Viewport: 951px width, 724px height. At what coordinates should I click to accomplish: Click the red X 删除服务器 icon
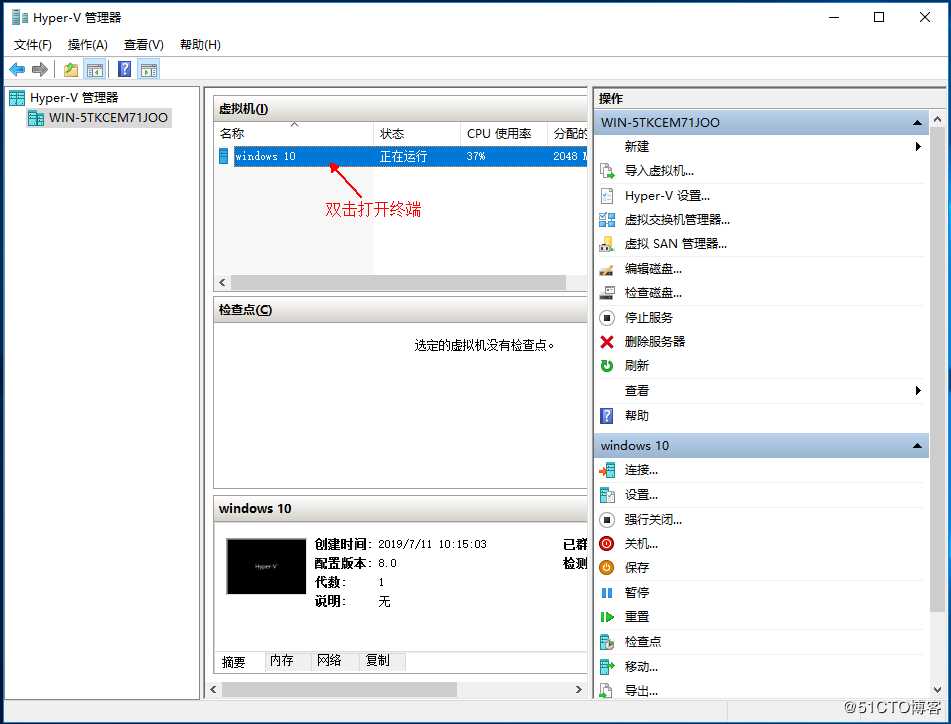[x=607, y=342]
